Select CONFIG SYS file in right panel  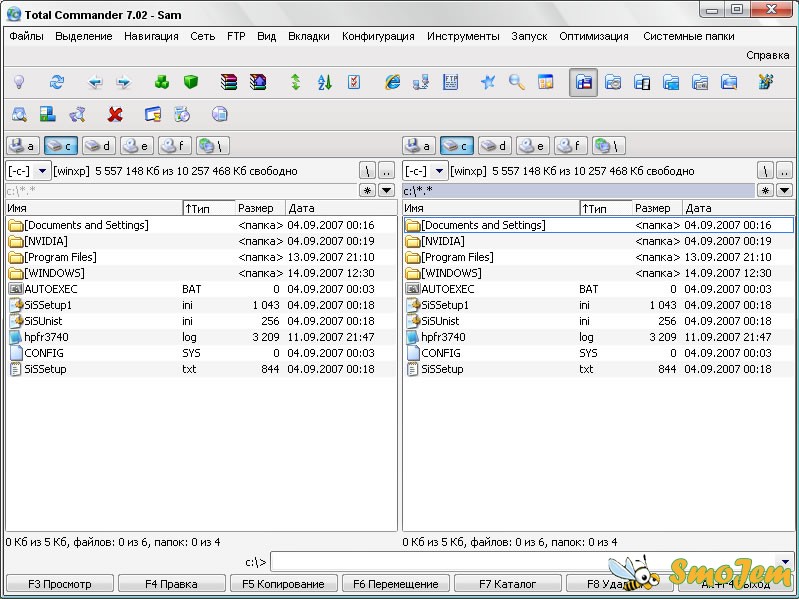tap(598, 353)
